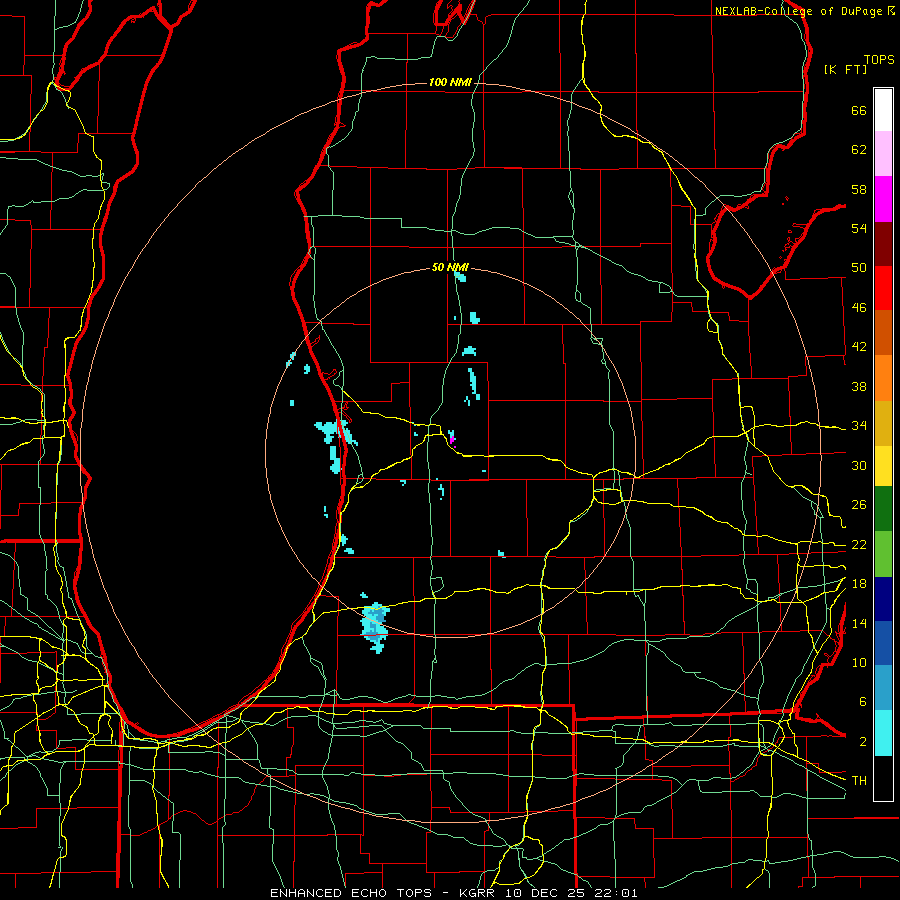
Task: Click the light green legend swatch
Action: pos(883,554)
